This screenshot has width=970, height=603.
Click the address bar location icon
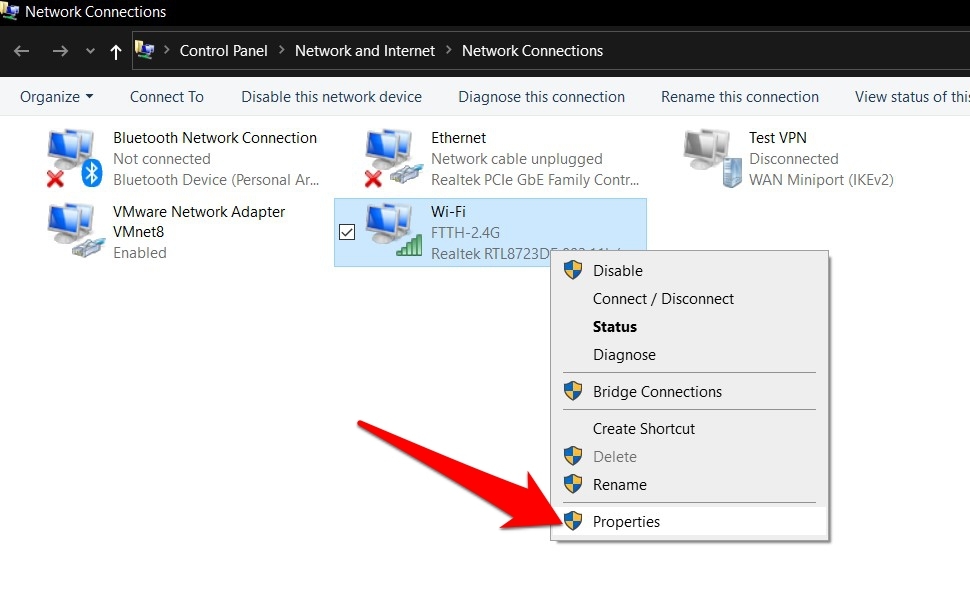coord(144,49)
